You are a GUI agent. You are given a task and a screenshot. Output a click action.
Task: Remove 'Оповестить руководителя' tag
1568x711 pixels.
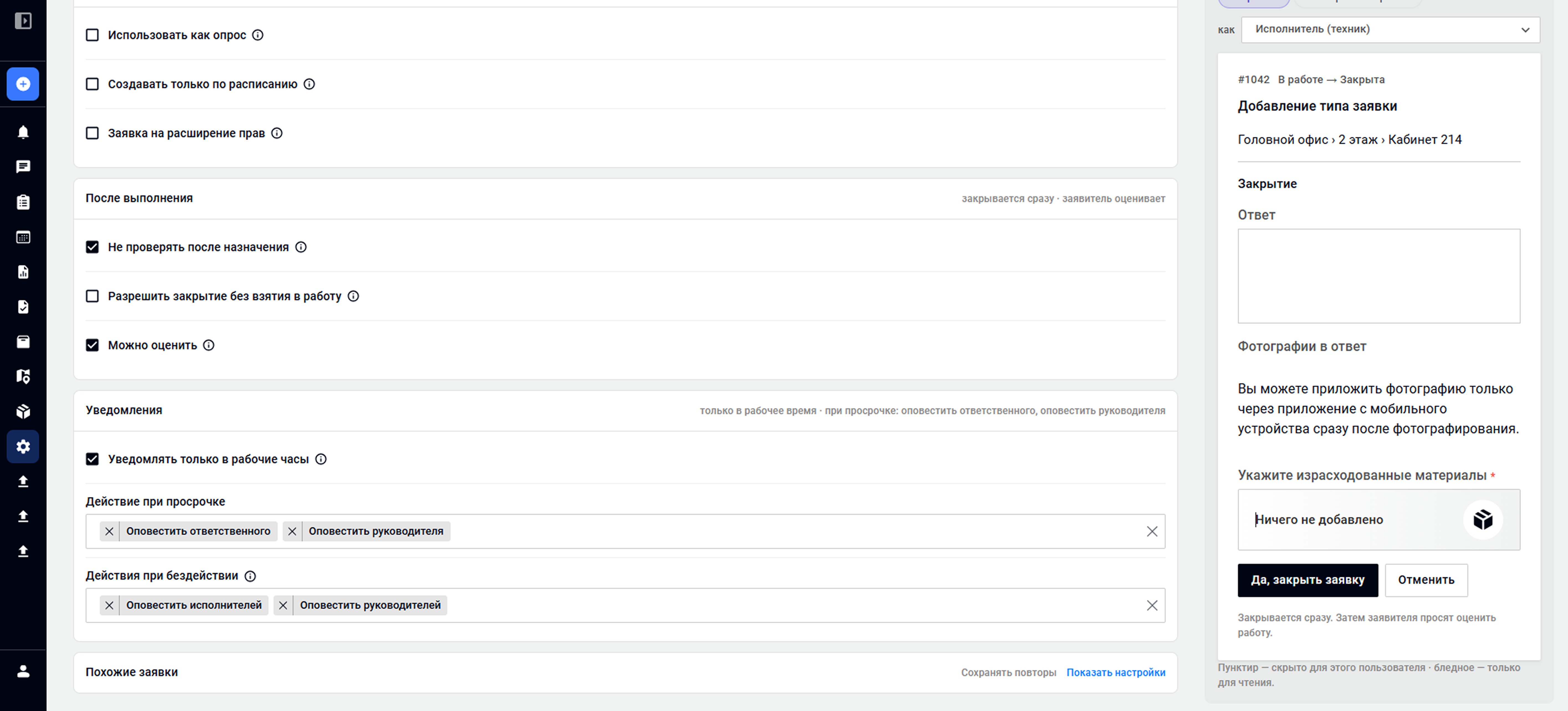tap(292, 531)
